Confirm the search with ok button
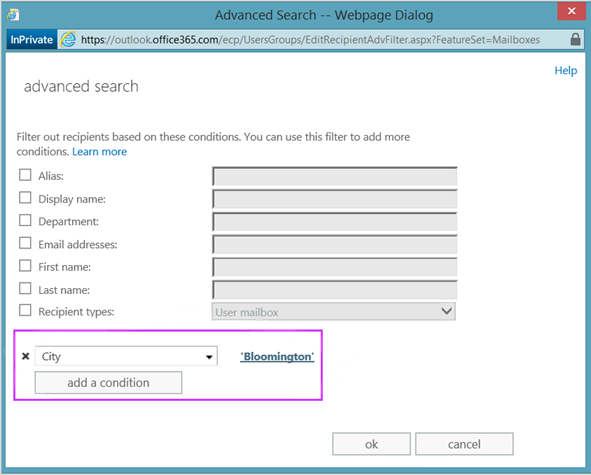The image size is (591, 475). (x=371, y=444)
